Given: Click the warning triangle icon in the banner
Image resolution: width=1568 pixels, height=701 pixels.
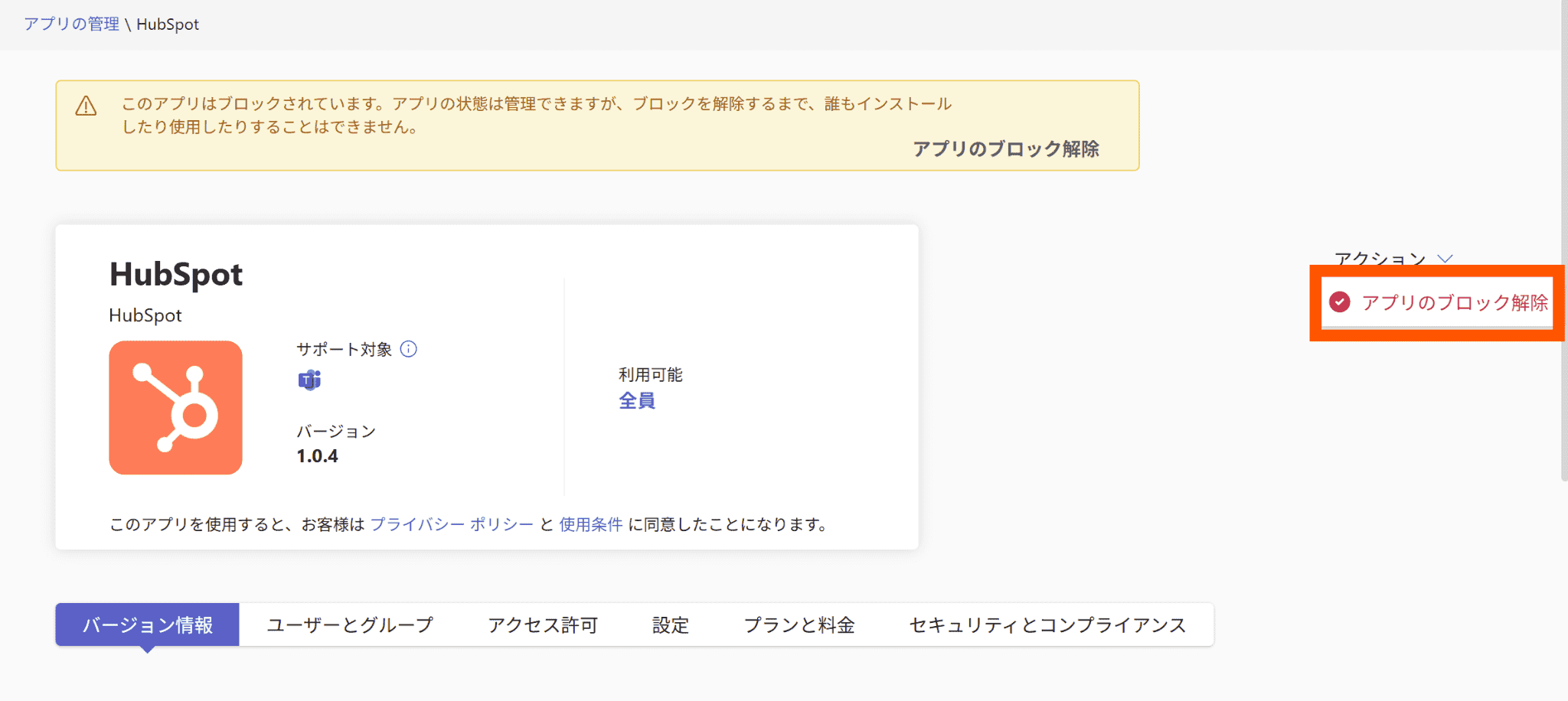Looking at the screenshot, I should point(86,106).
